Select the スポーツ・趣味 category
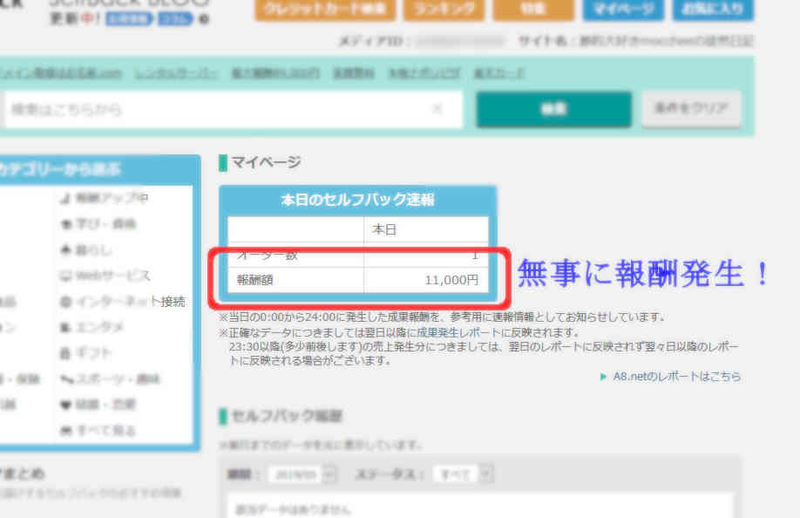This screenshot has width=800, height=518. coord(110,379)
